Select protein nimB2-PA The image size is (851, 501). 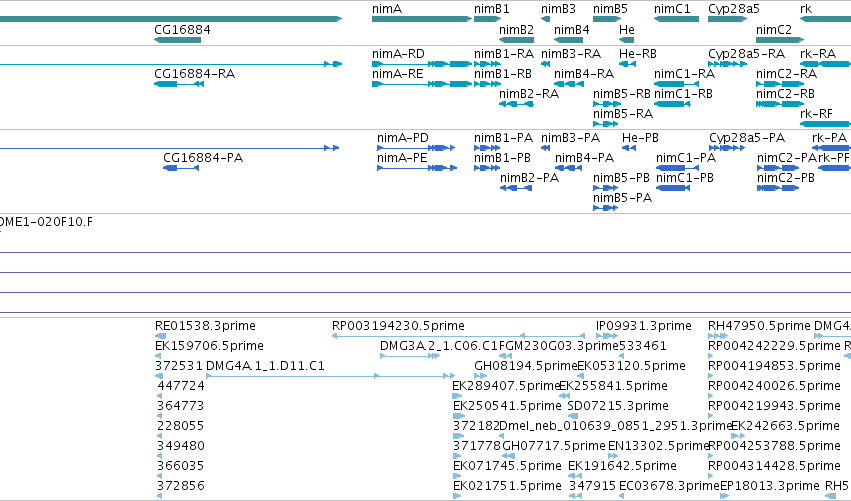[x=516, y=188]
